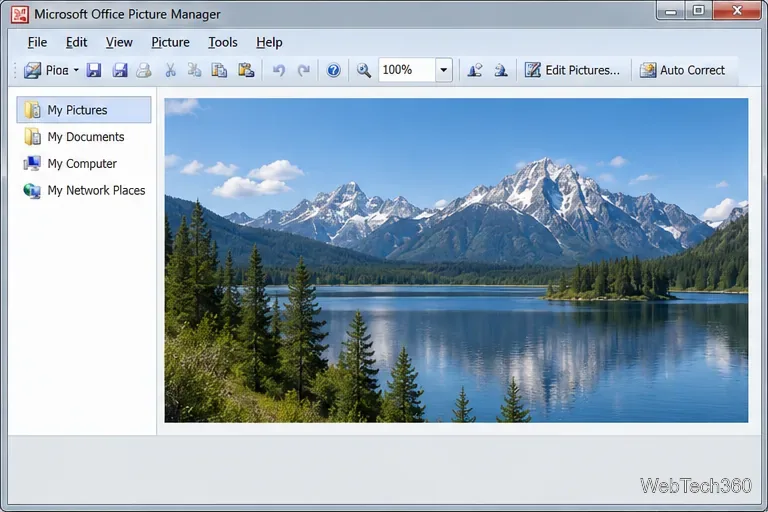The height and width of the screenshot is (512, 768).
Task: Select My Network Places in the sidebar
Action: click(84, 190)
